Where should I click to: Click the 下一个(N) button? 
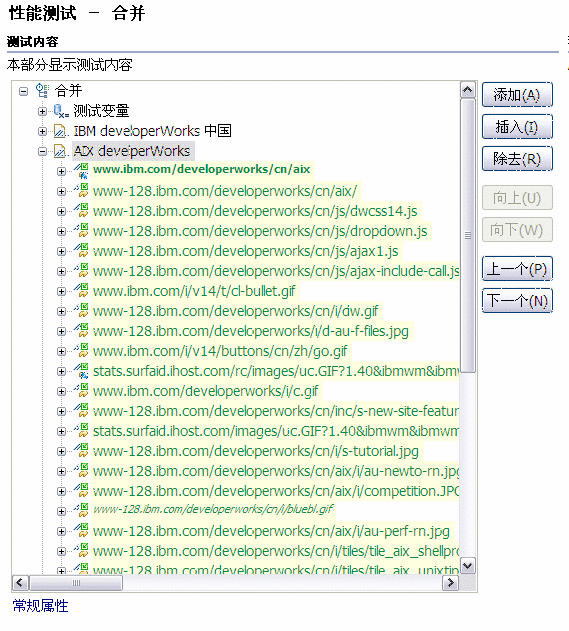coord(517,301)
